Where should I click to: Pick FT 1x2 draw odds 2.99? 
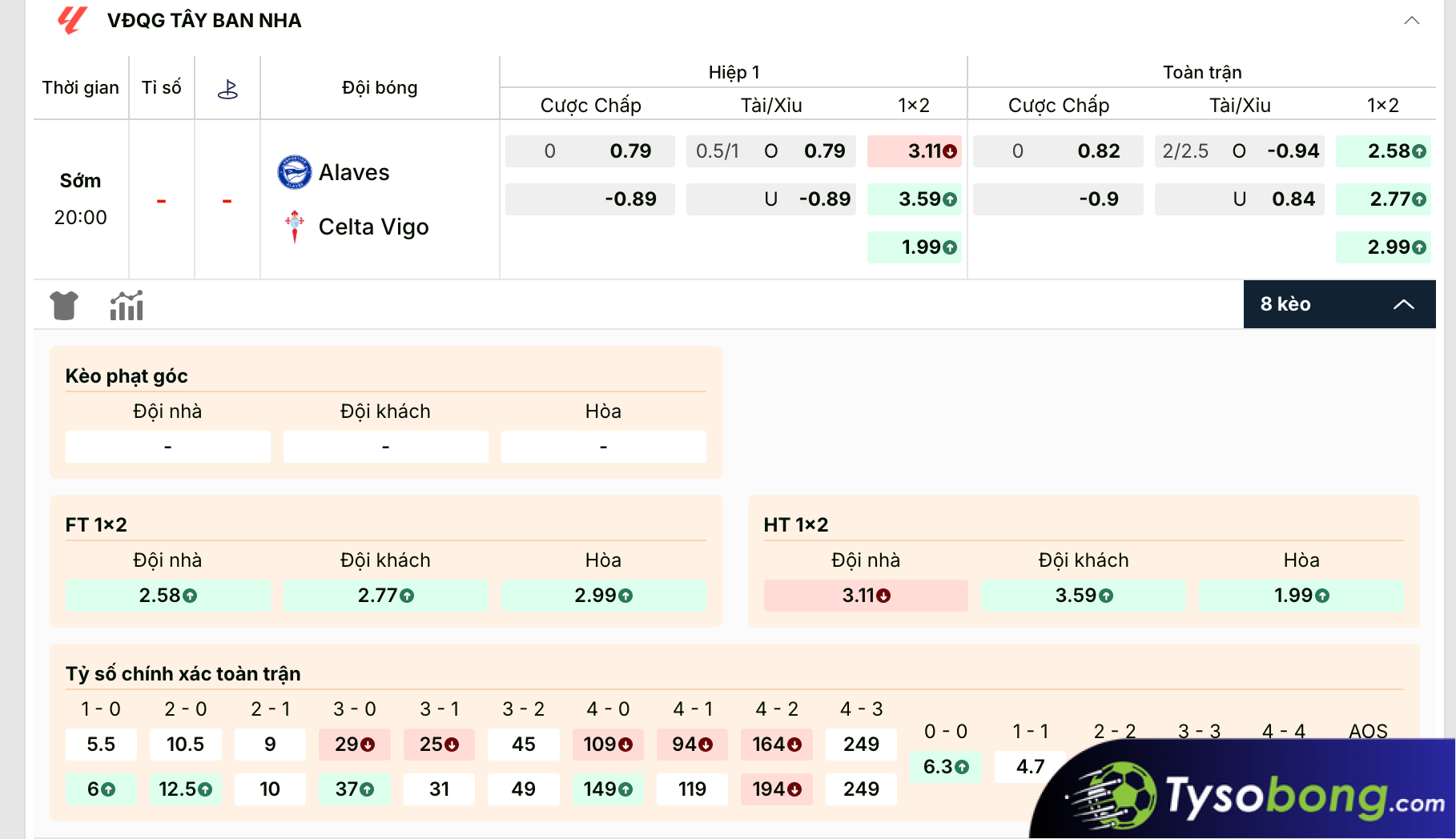click(603, 596)
